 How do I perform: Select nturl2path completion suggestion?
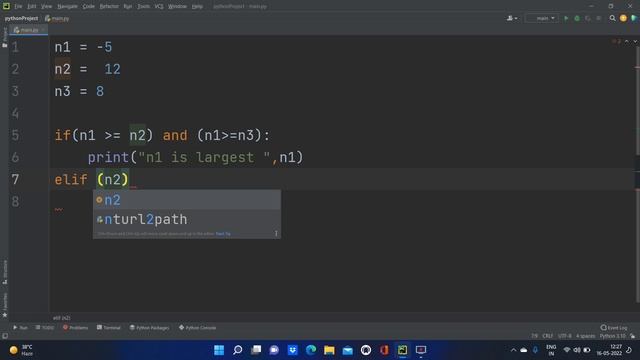(187, 219)
